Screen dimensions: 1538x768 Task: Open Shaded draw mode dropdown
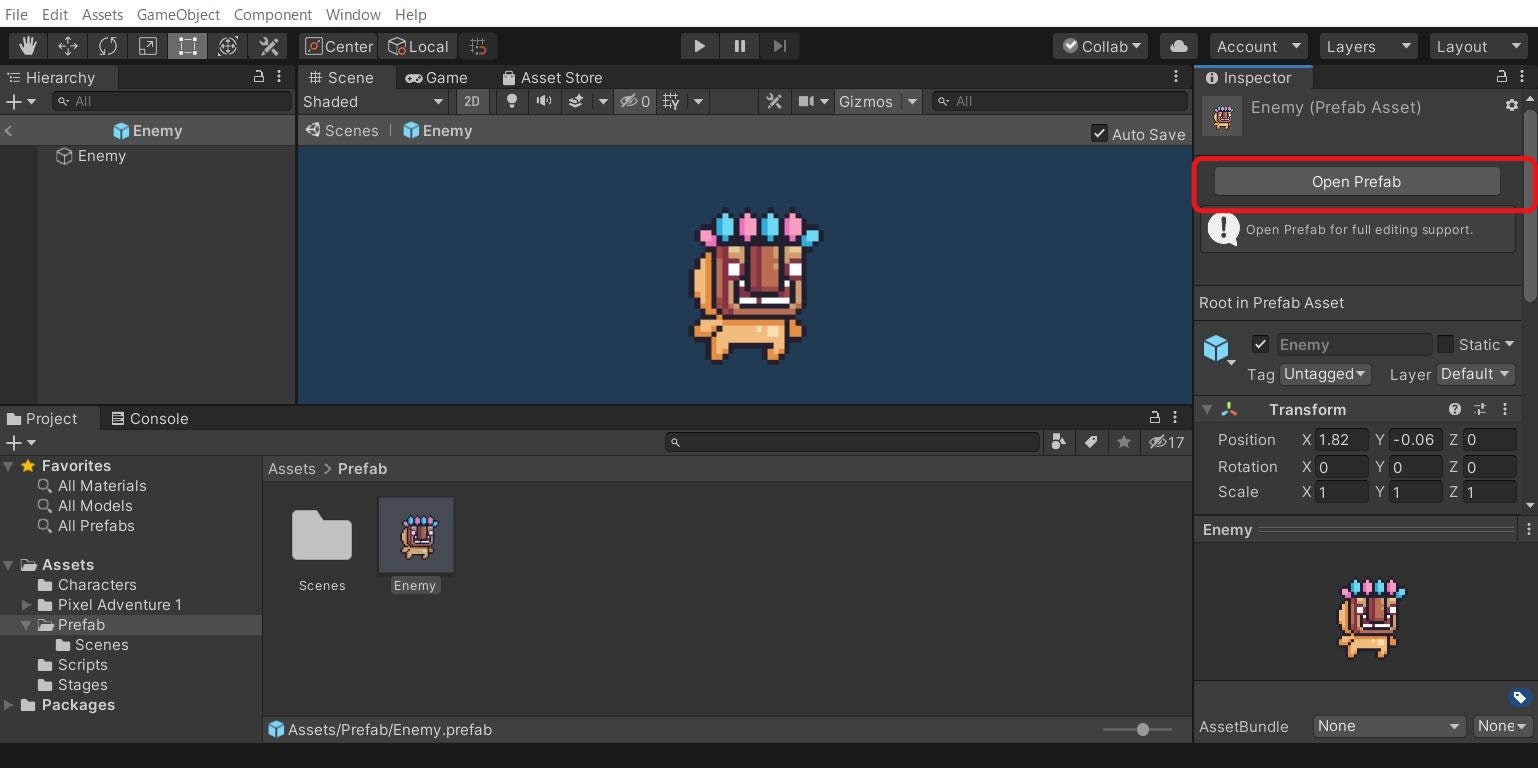(374, 101)
